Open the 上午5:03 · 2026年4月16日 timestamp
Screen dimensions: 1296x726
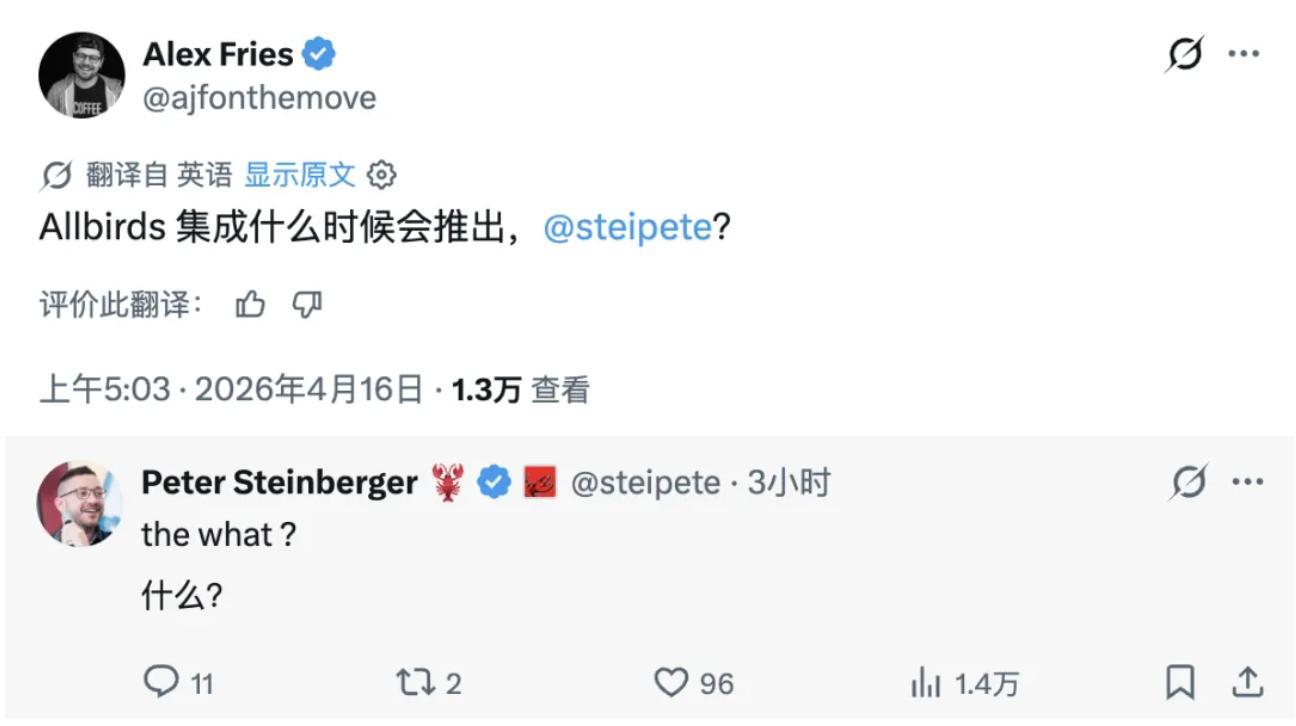click(x=230, y=390)
